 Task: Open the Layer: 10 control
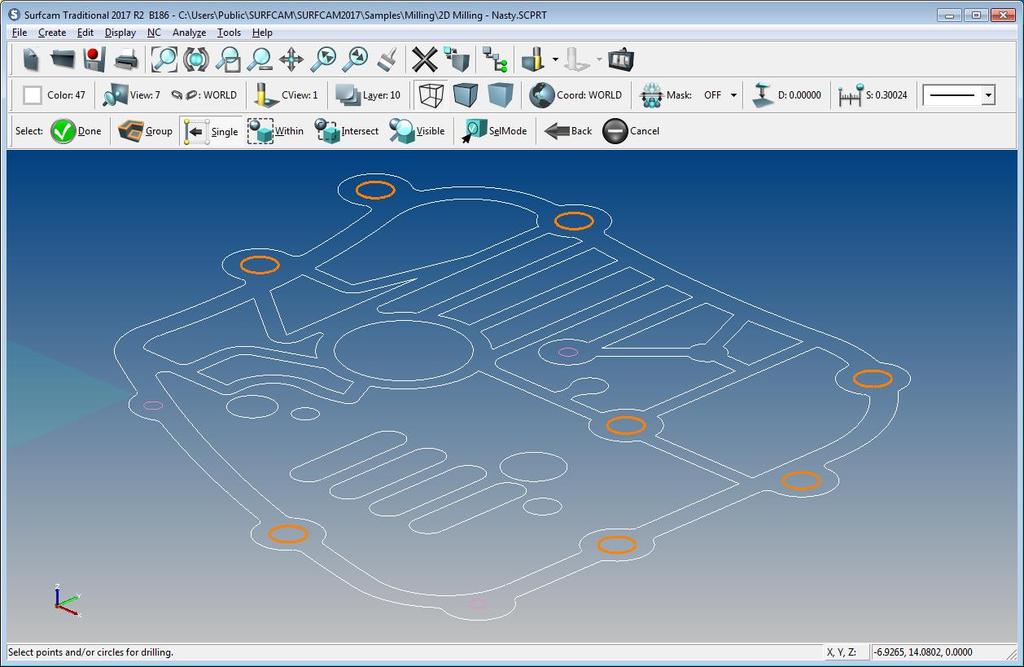tap(368, 95)
